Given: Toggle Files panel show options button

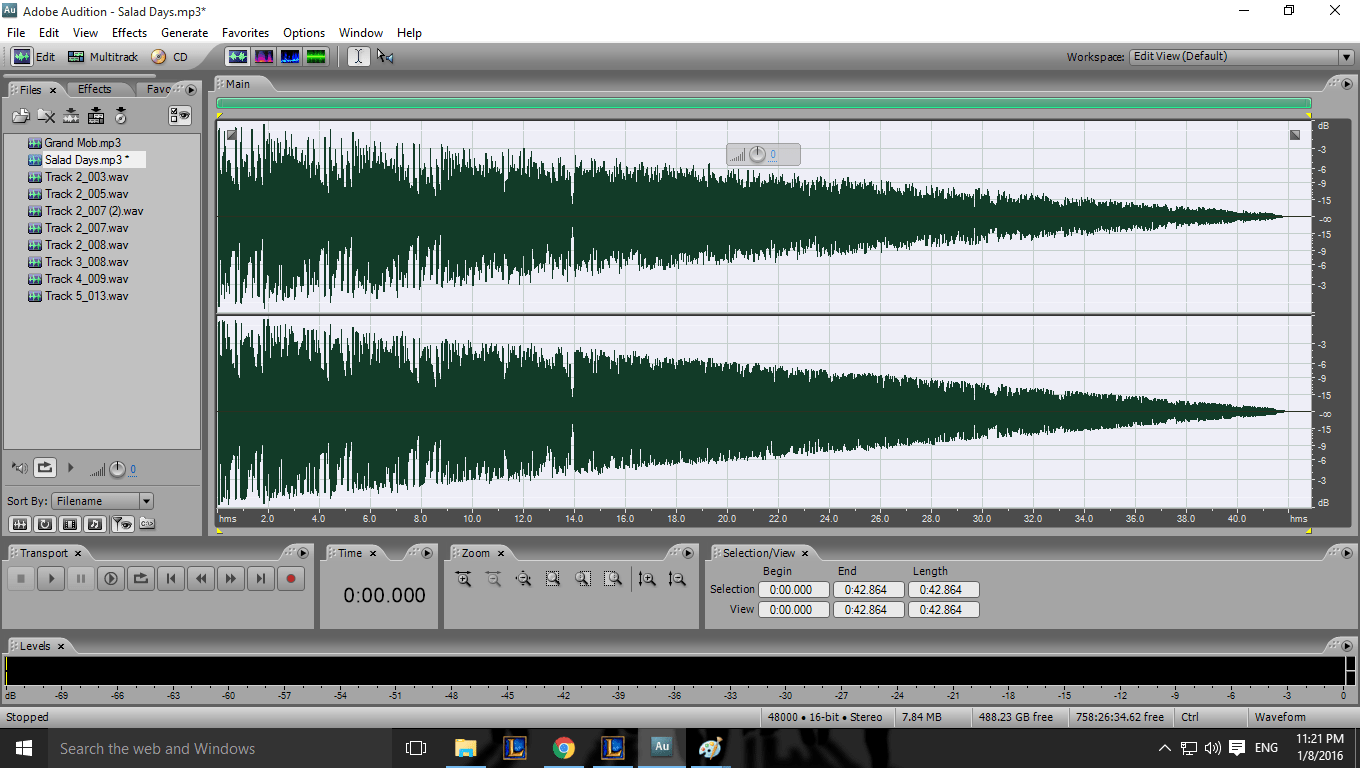Looking at the screenshot, I should pos(180,116).
